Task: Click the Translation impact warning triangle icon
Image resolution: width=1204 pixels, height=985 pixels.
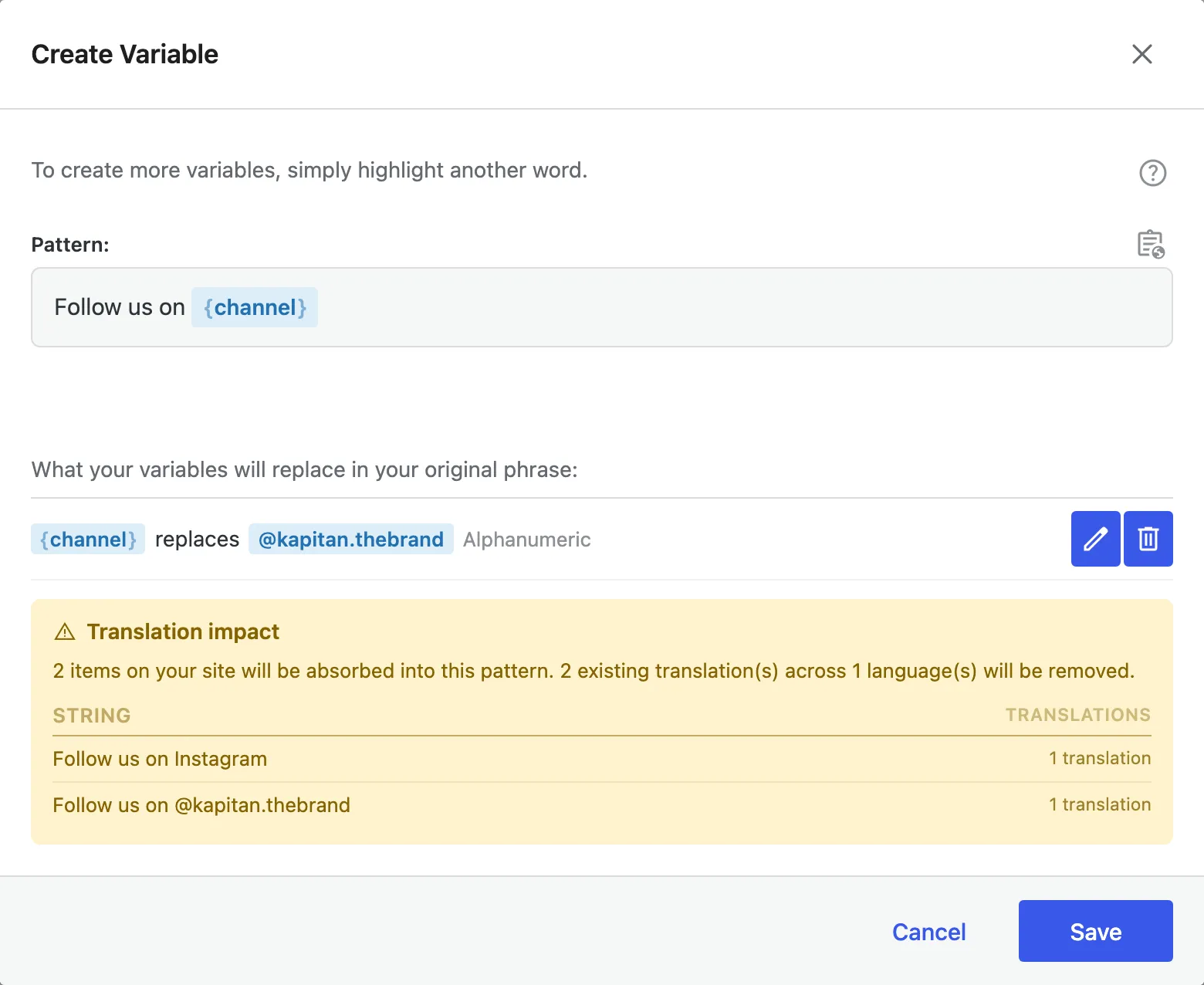Action: coord(65,632)
